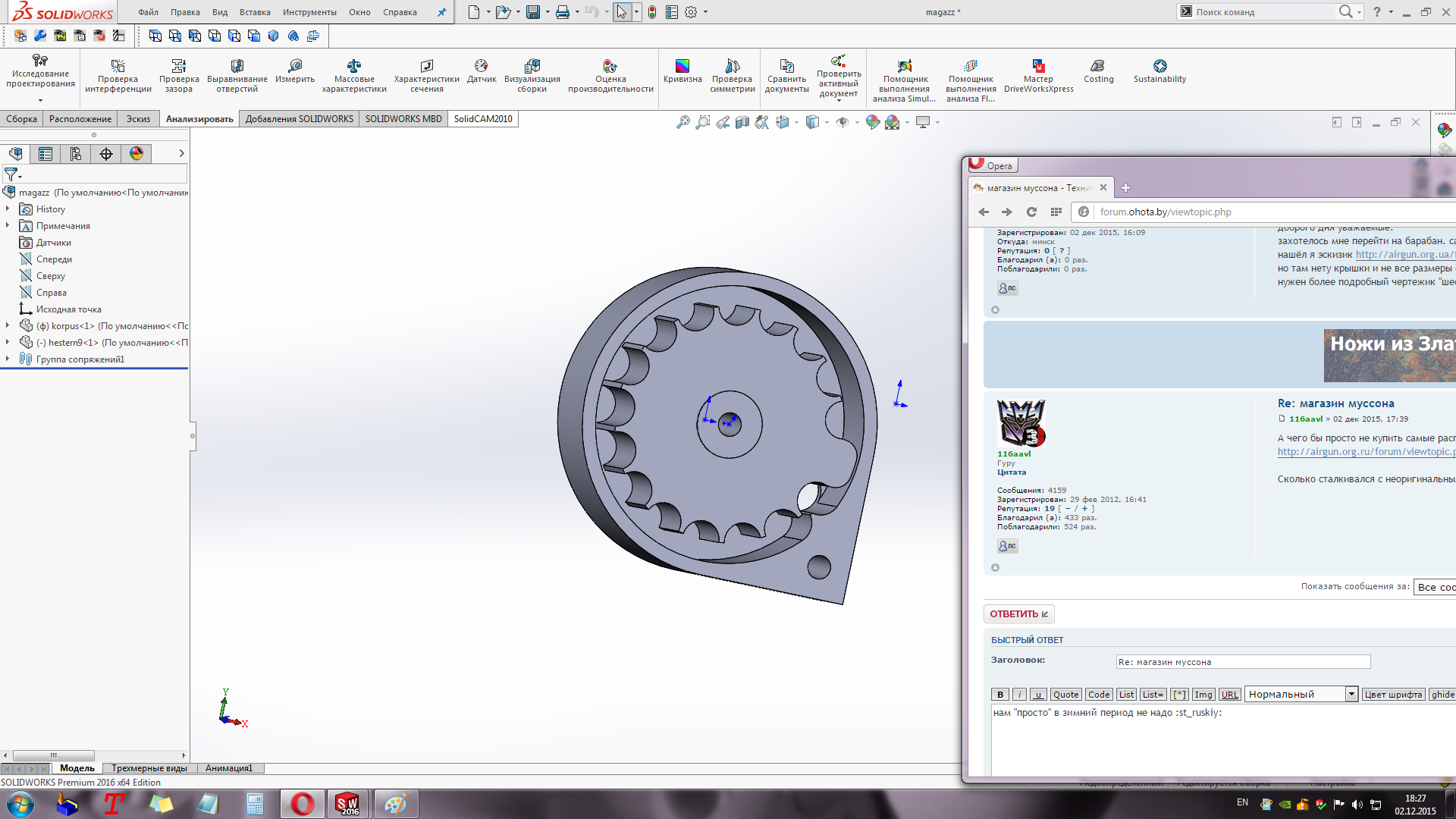The image size is (1456, 819).
Task: Open the Sustainability tool
Action: tap(1159, 71)
